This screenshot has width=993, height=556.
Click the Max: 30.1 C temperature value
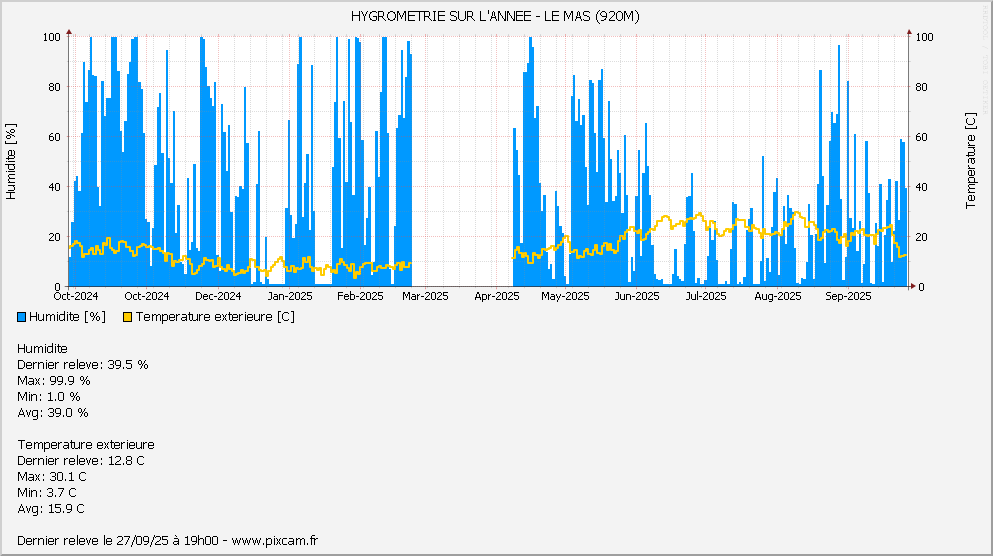pos(53,476)
